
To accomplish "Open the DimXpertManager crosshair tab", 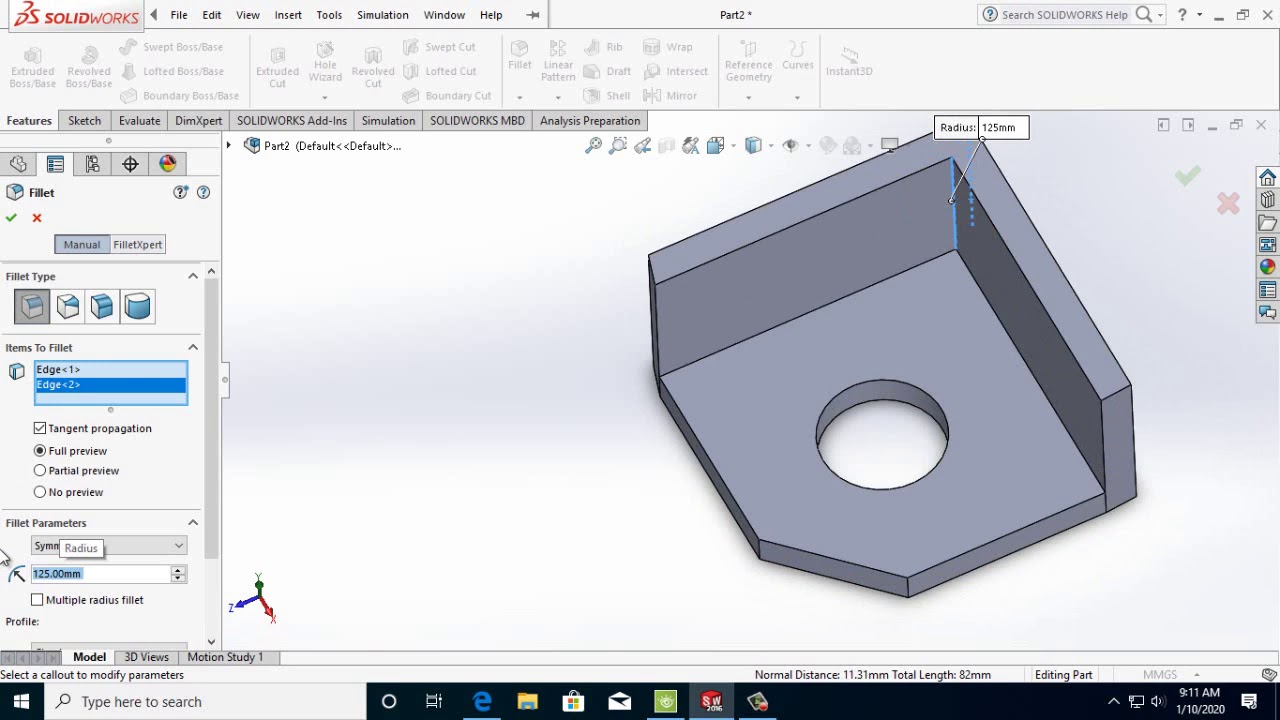I will (130, 164).
